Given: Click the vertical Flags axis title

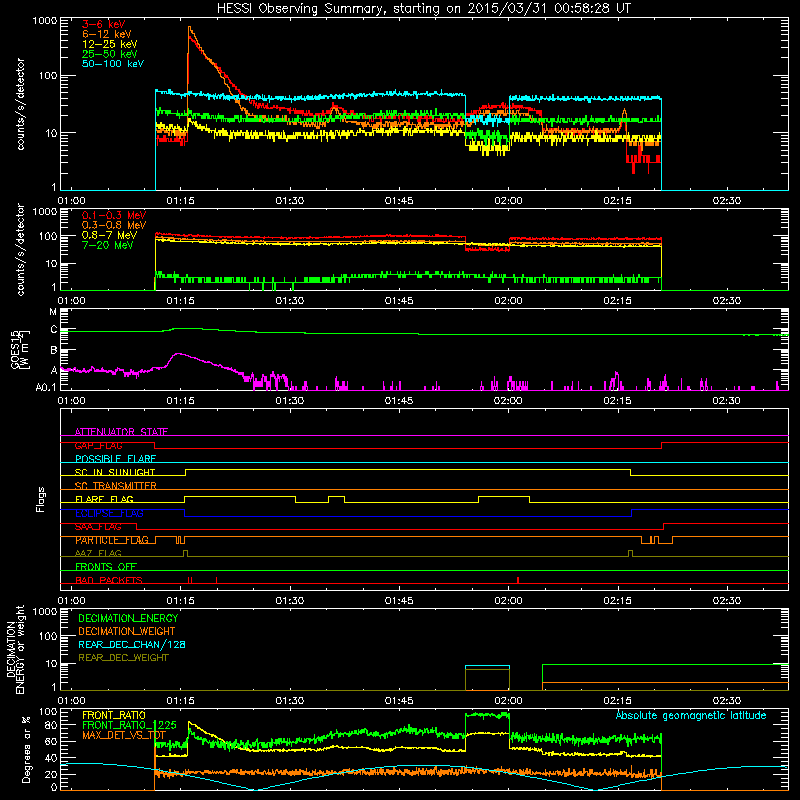Looking at the screenshot, I should coord(41,499).
